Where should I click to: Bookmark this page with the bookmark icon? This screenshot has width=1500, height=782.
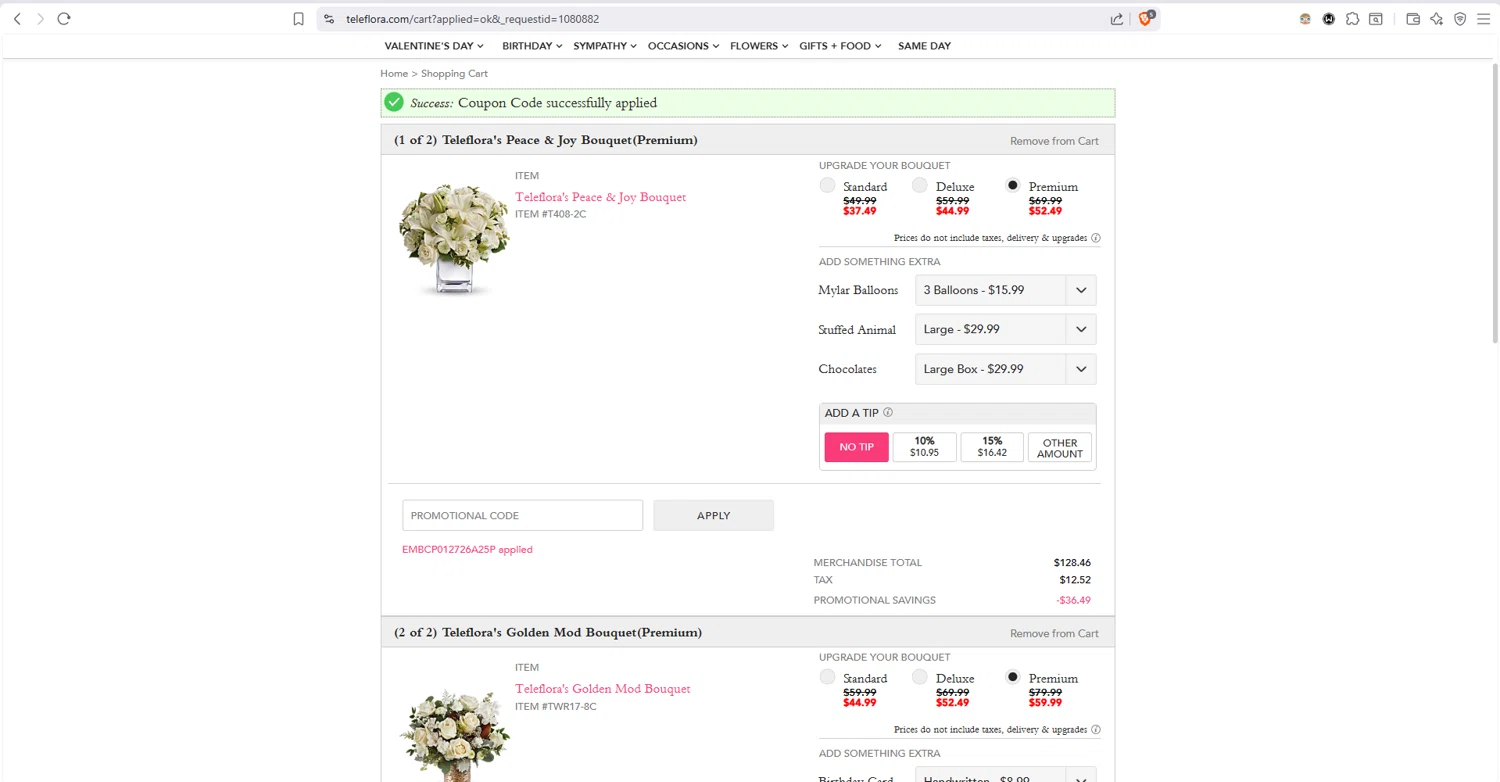(x=298, y=19)
